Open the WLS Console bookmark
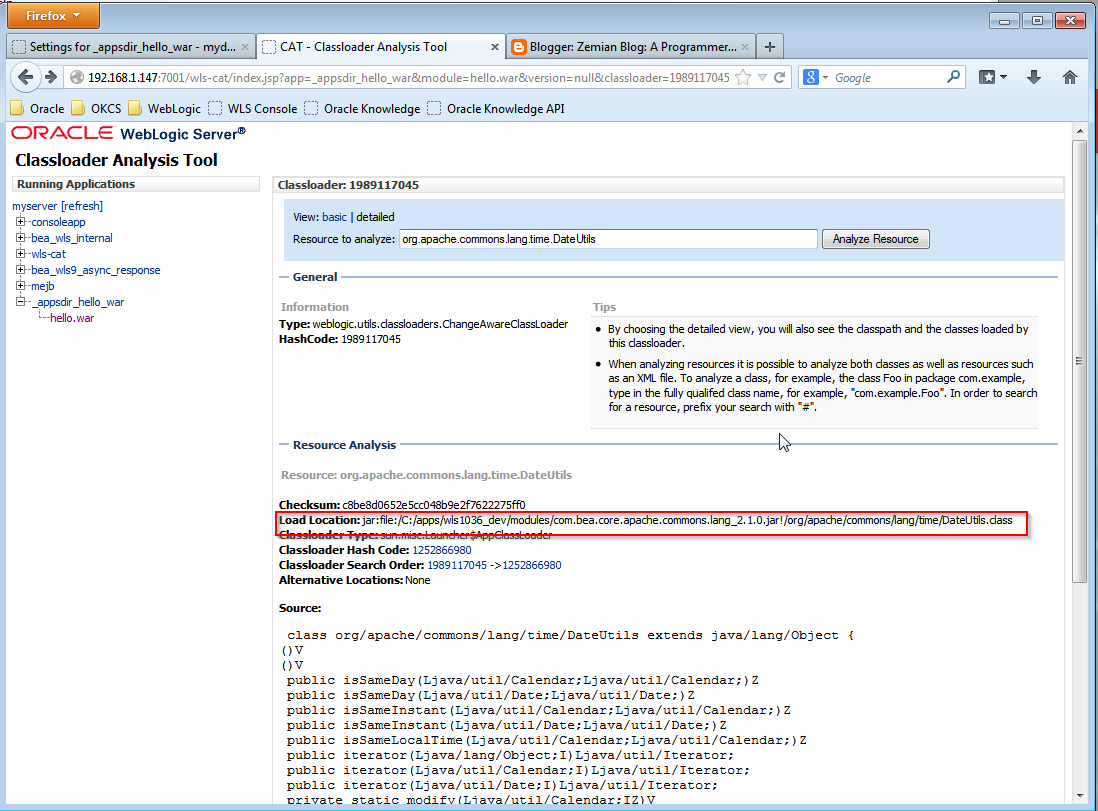The image size is (1098, 811). point(253,109)
